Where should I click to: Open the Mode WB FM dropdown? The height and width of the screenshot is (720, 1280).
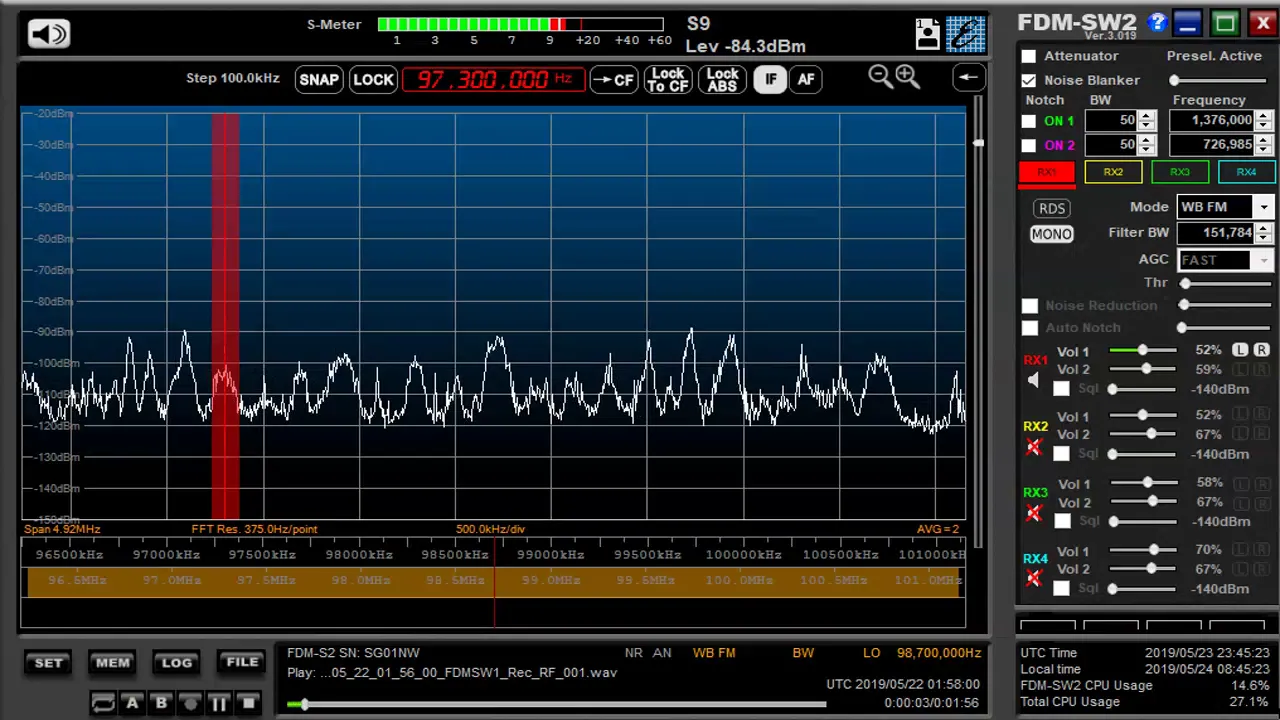(x=1264, y=207)
